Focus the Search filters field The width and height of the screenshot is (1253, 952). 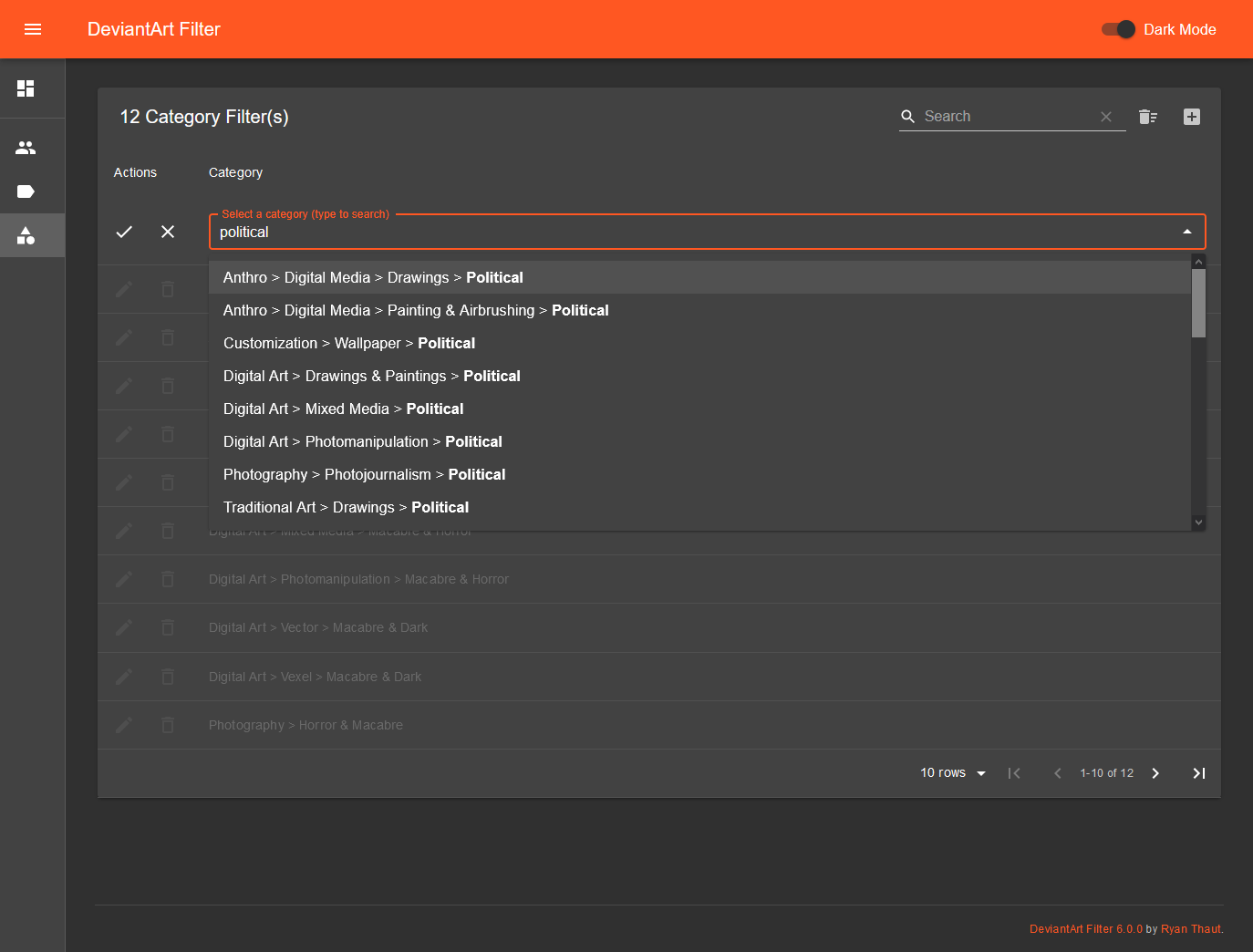pos(1008,117)
